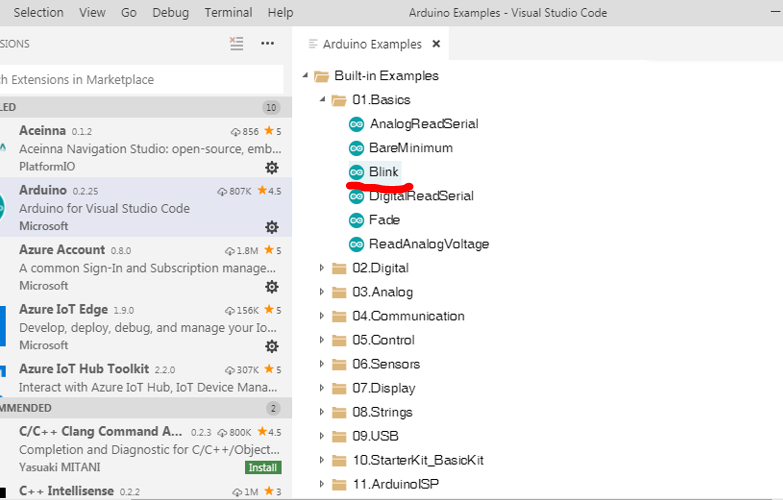Expand the 07.Display folder arrow
This screenshot has width=783, height=500.
322,388
